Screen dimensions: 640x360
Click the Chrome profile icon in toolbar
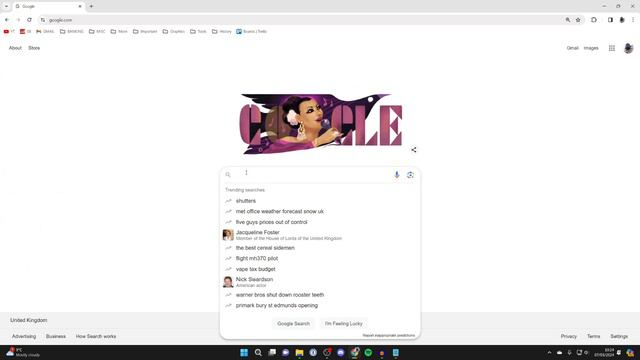coord(622,20)
